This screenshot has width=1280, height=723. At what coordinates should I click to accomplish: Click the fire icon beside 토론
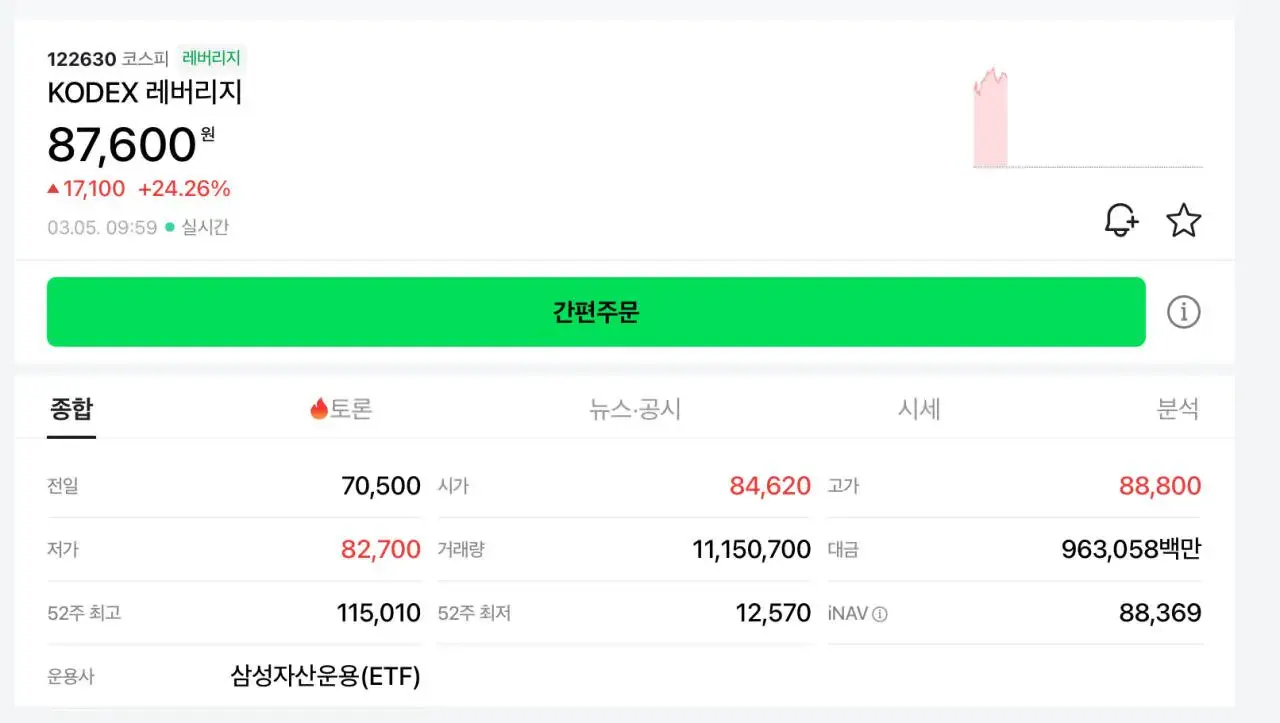319,408
